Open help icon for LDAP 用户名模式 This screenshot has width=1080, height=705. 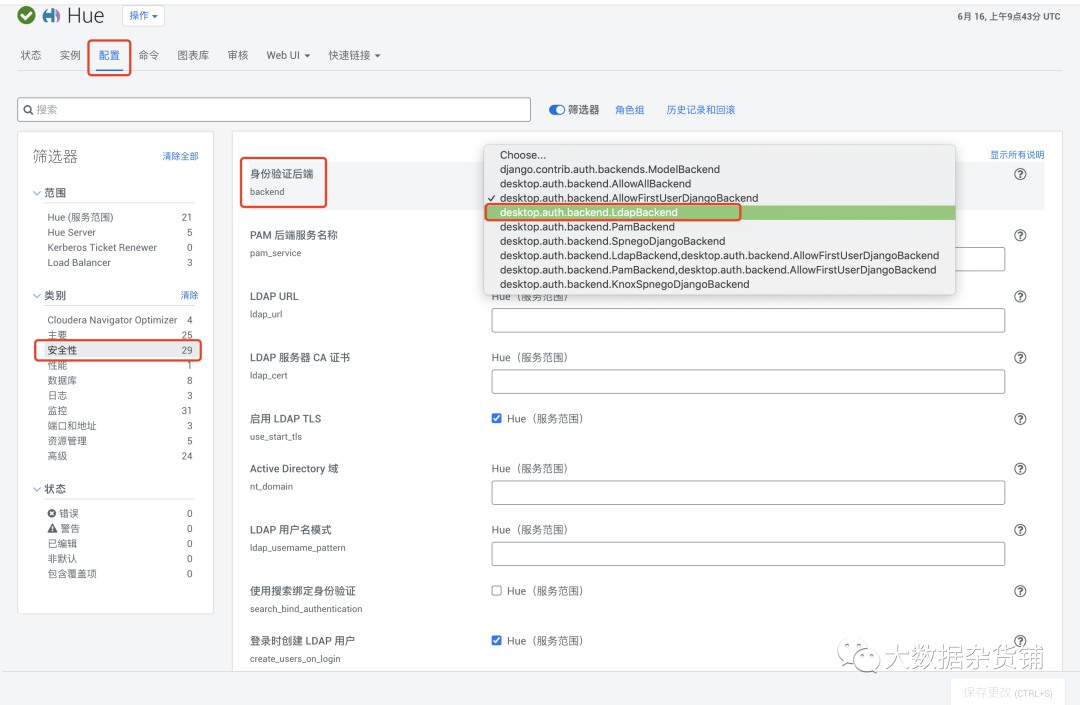pyautogui.click(x=1020, y=530)
